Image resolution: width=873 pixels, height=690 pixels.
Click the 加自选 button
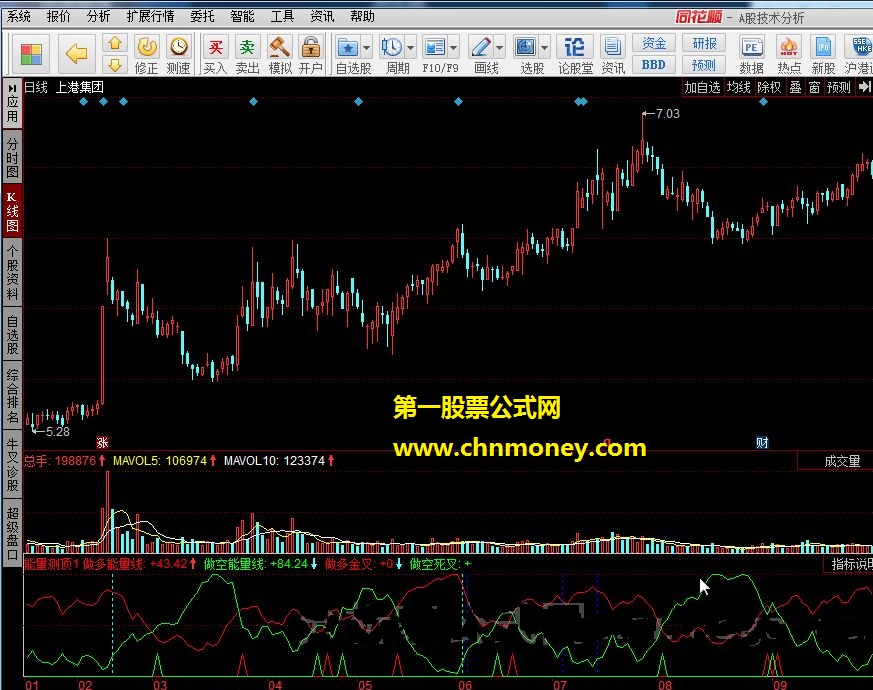pos(702,87)
